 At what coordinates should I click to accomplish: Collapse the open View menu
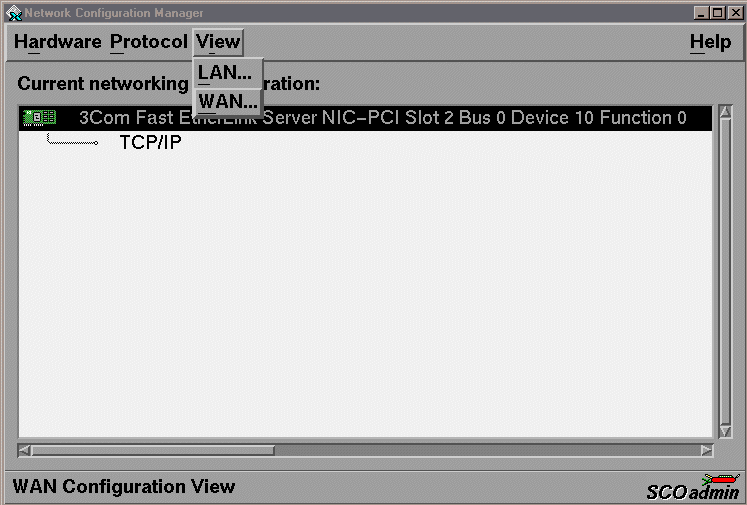point(218,42)
